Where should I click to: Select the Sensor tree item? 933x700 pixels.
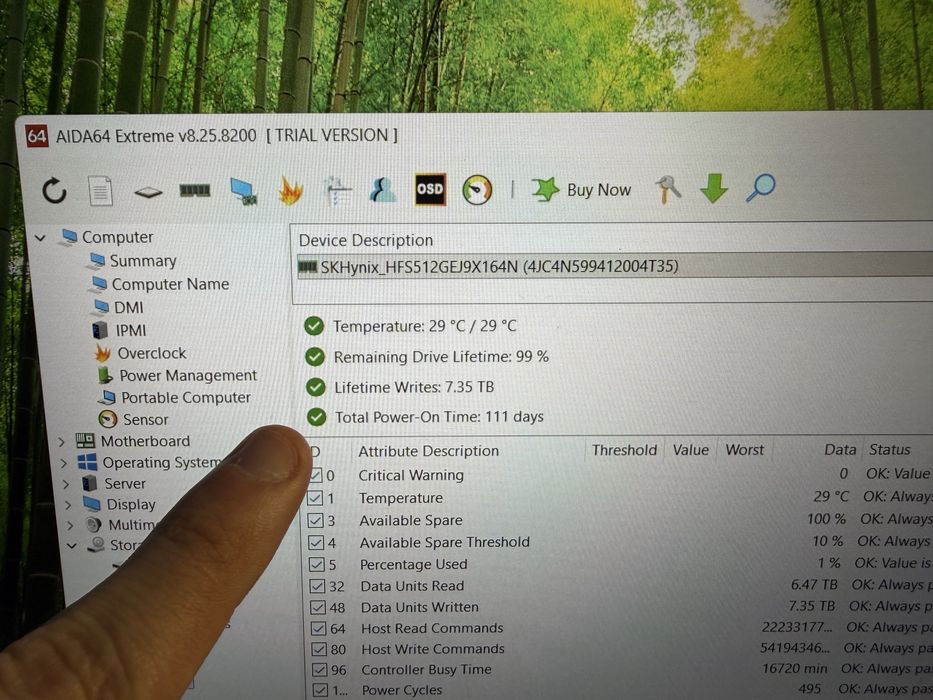point(145,419)
